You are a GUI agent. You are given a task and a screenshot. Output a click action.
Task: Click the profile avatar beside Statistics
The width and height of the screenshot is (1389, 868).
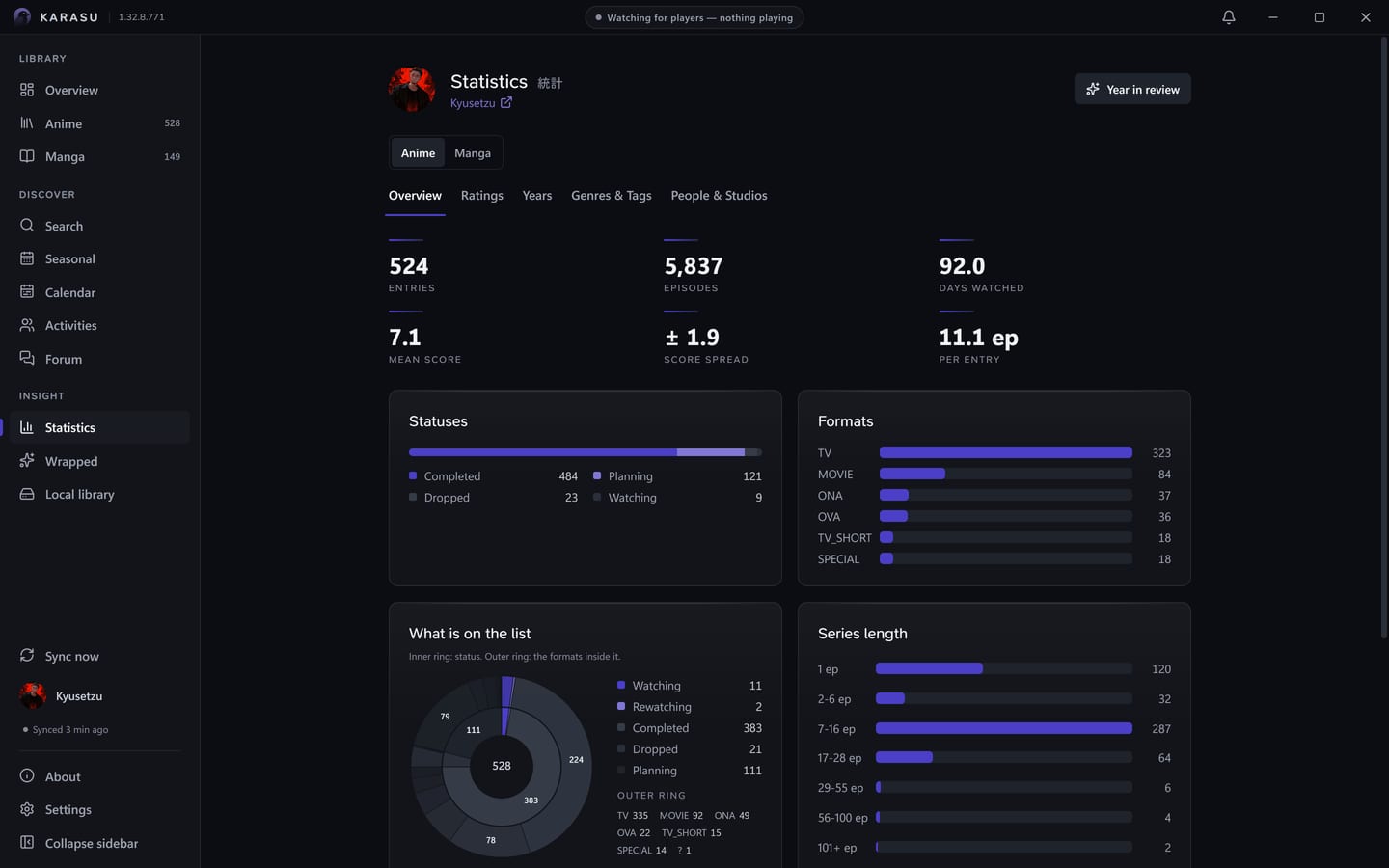click(412, 90)
